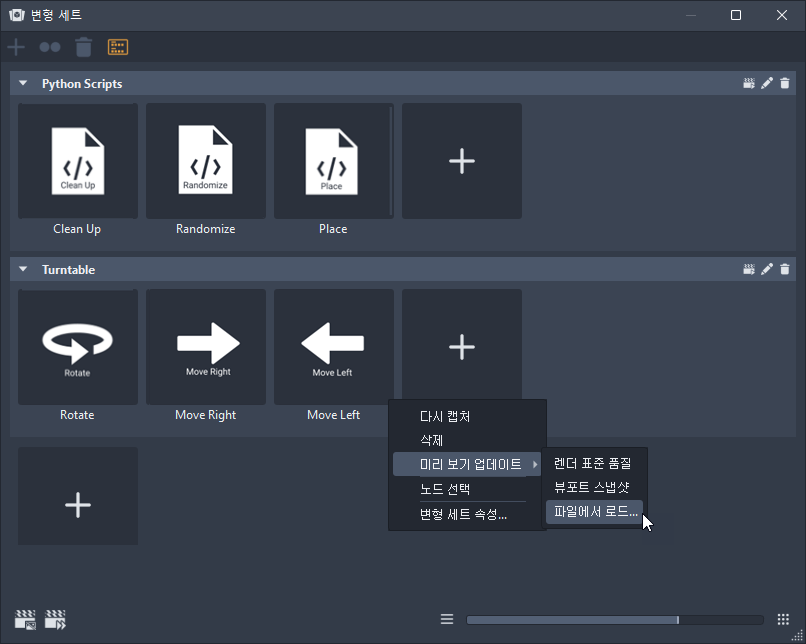Select the Clean Up script thumbnail
This screenshot has width=806, height=644.
point(78,161)
